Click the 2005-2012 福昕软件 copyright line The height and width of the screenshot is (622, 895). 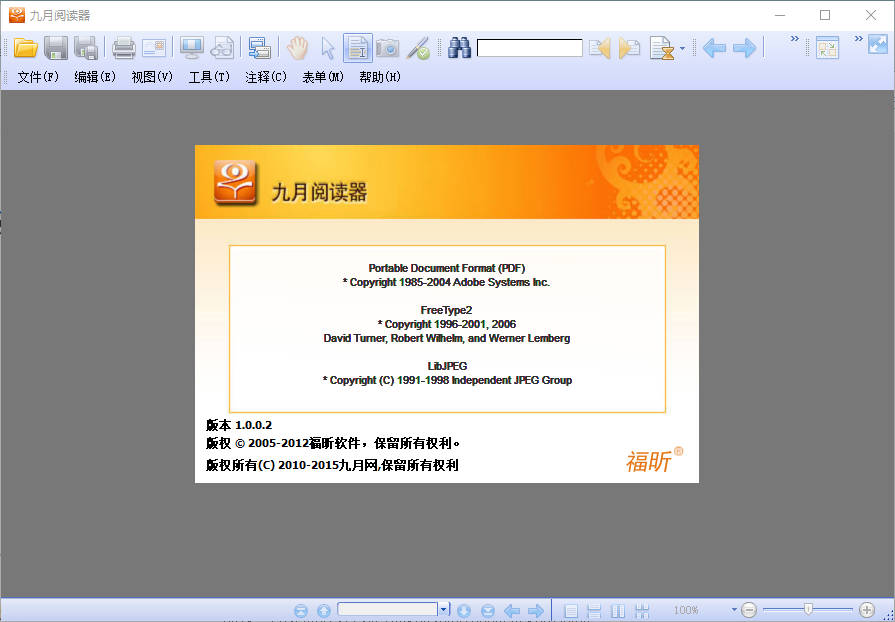pos(333,443)
